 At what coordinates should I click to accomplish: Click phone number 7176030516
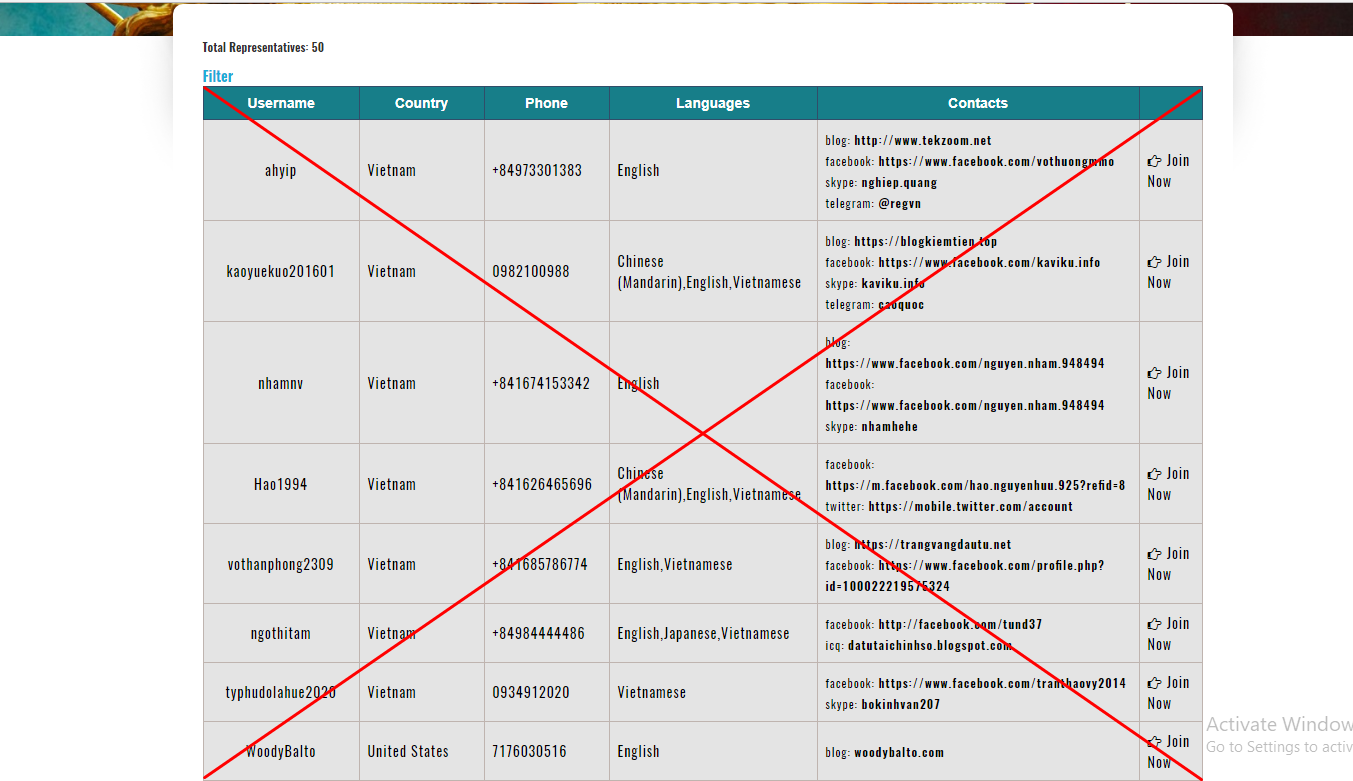pyautogui.click(x=529, y=752)
